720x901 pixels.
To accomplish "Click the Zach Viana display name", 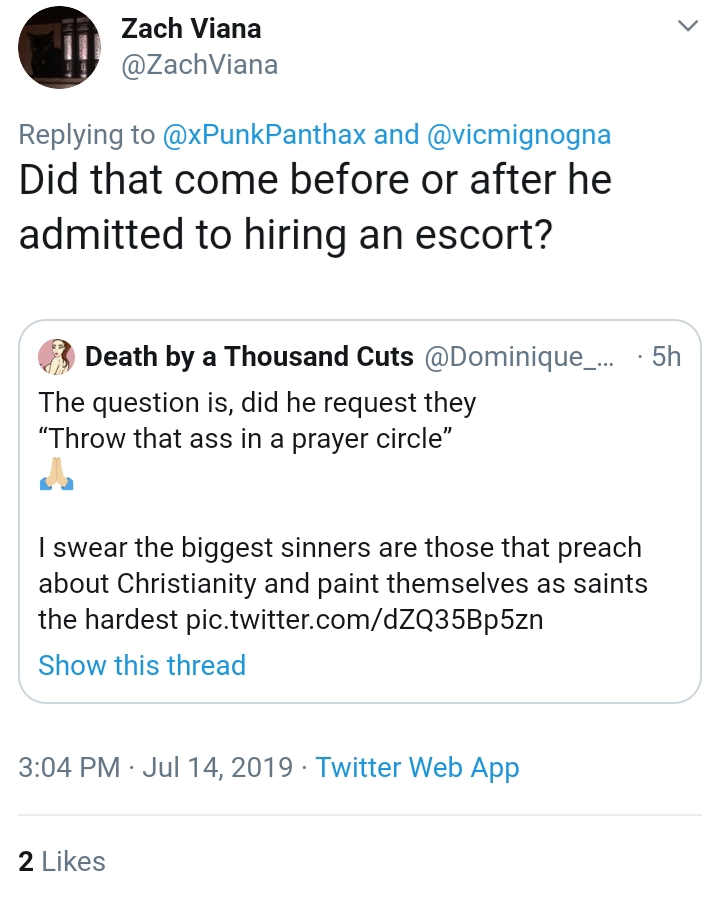I will pyautogui.click(x=191, y=29).
